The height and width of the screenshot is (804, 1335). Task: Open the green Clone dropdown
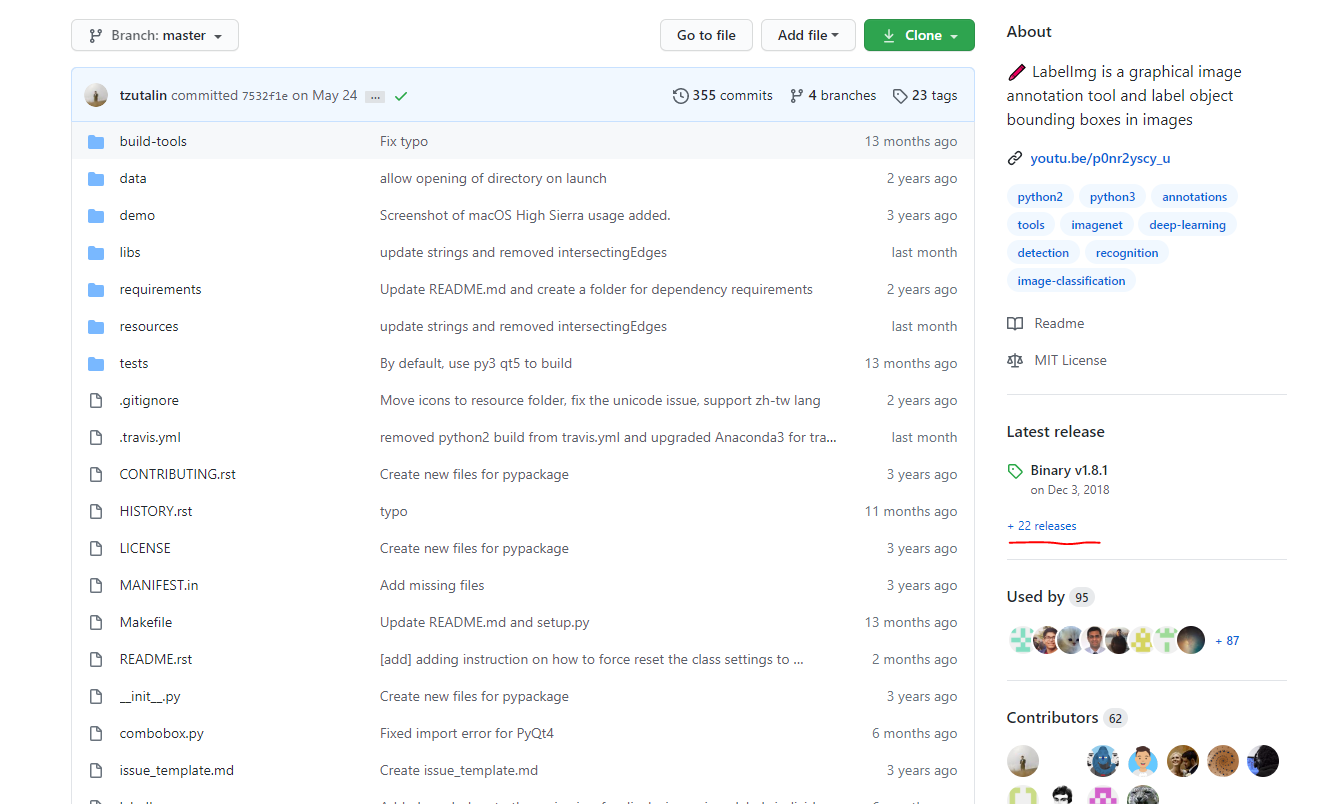919,36
